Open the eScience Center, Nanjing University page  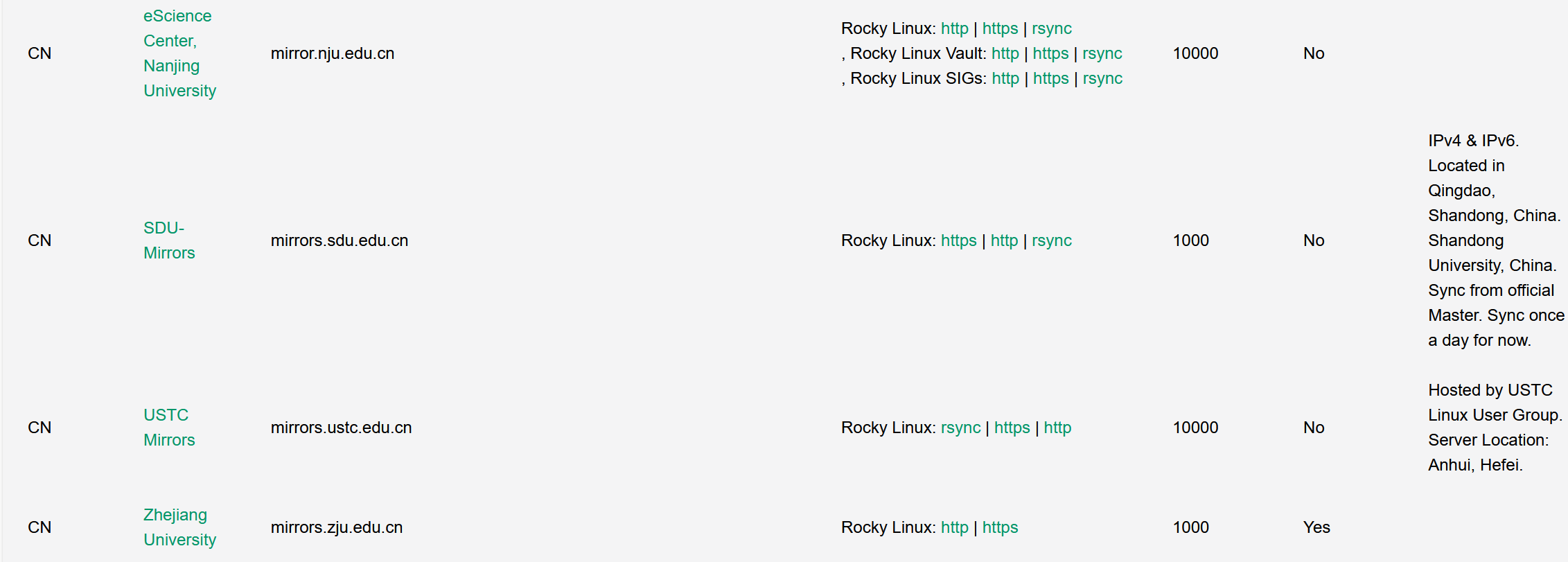[178, 53]
